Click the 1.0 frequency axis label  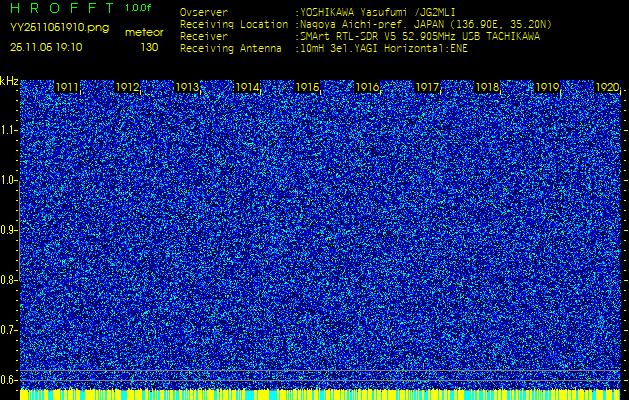click(9, 180)
